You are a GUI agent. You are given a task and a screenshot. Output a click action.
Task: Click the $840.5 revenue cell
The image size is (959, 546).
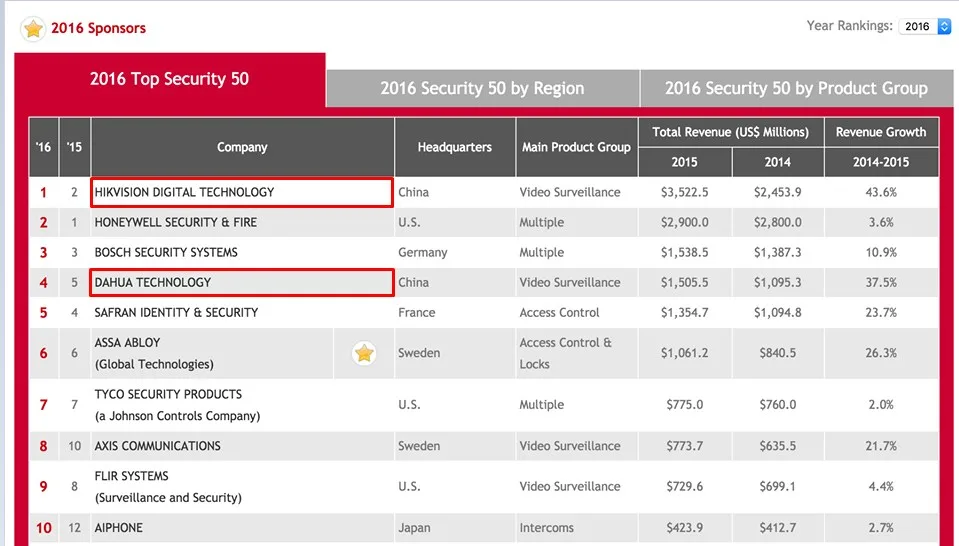[777, 353]
